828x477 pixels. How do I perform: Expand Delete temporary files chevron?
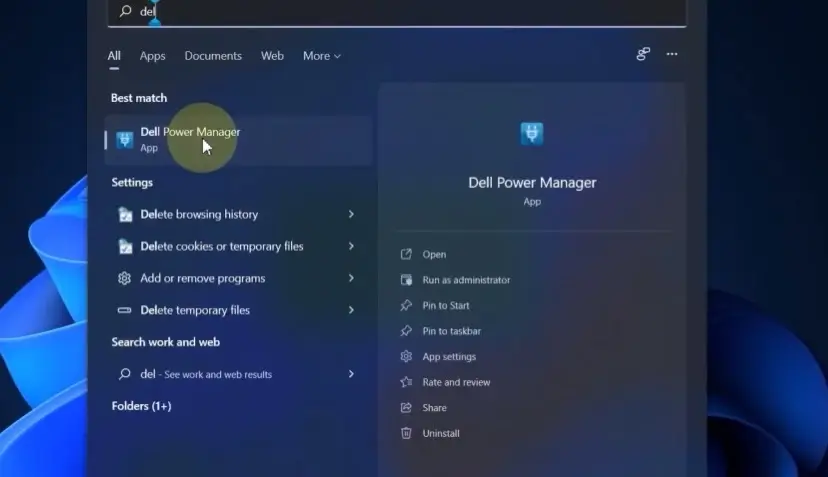point(351,310)
